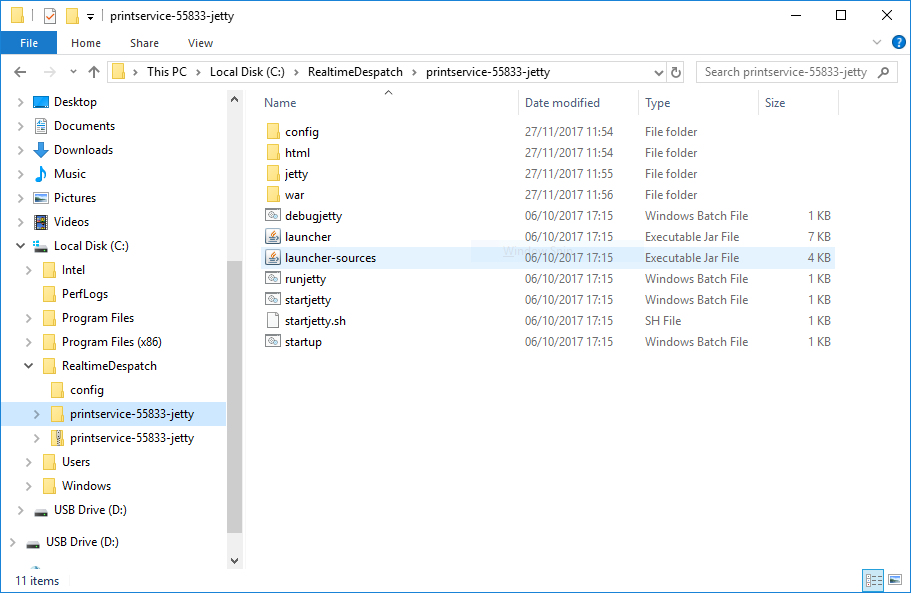Click navigation pane scrollbar thumb
The width and height of the screenshot is (911, 593).
[x=235, y=396]
